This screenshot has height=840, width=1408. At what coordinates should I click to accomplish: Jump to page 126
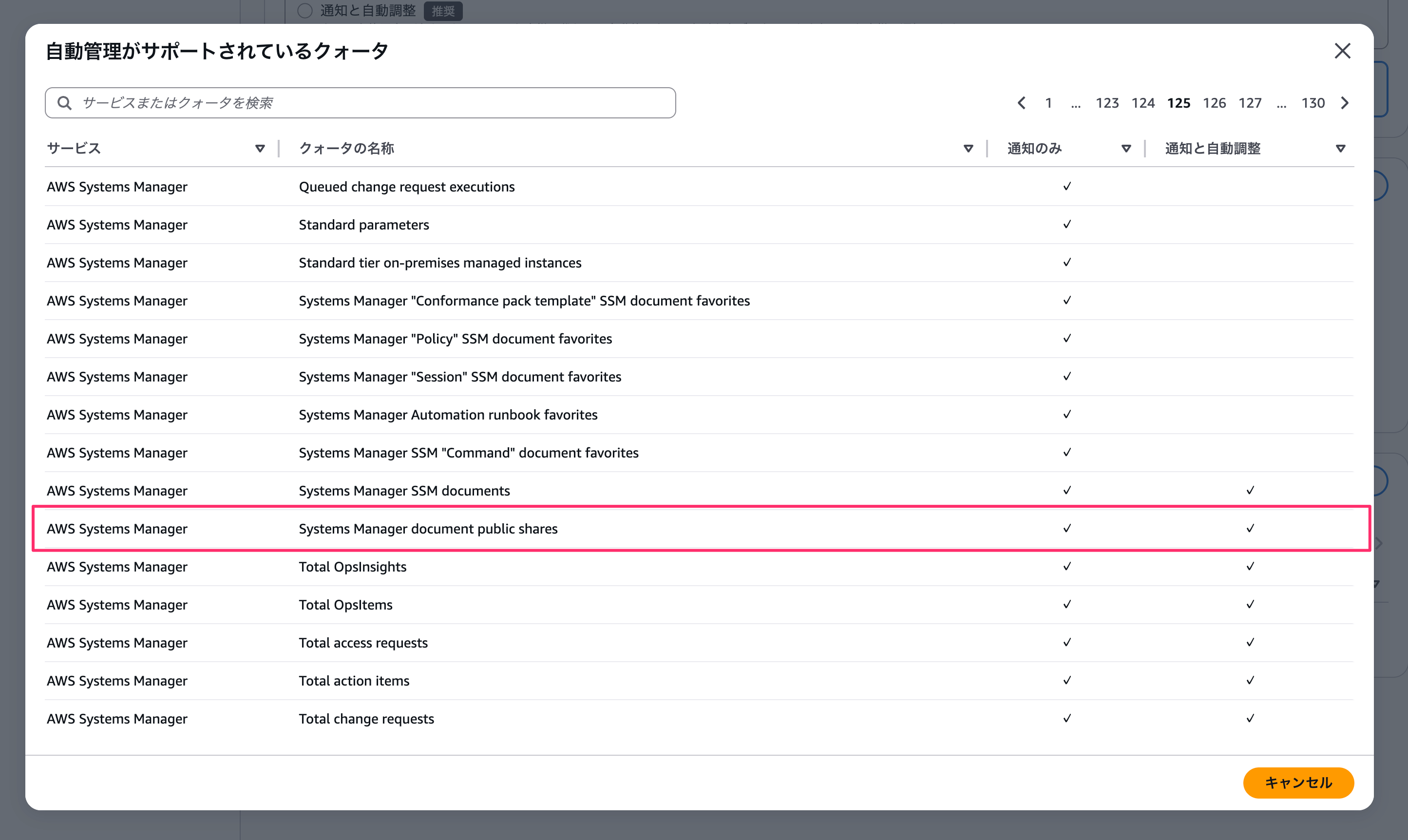click(1215, 103)
